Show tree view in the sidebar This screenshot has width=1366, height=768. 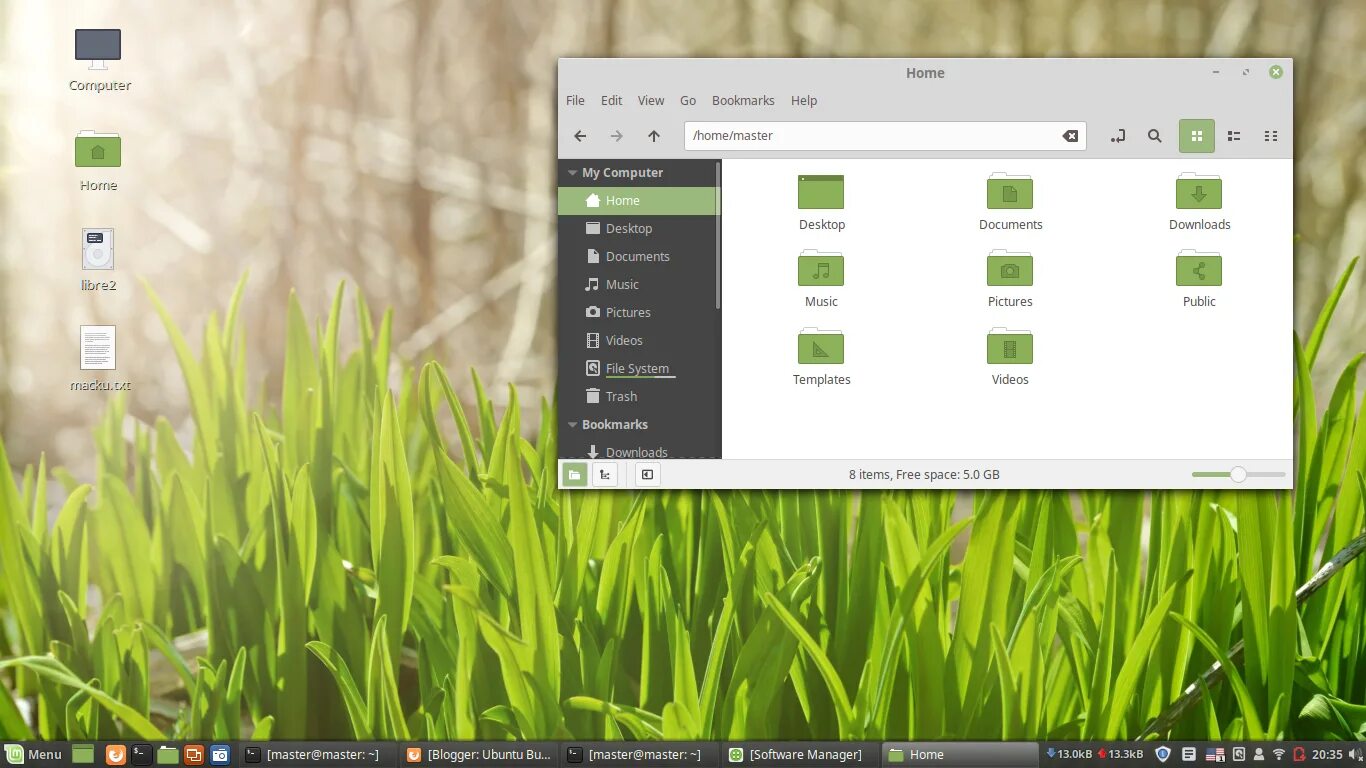coord(605,475)
